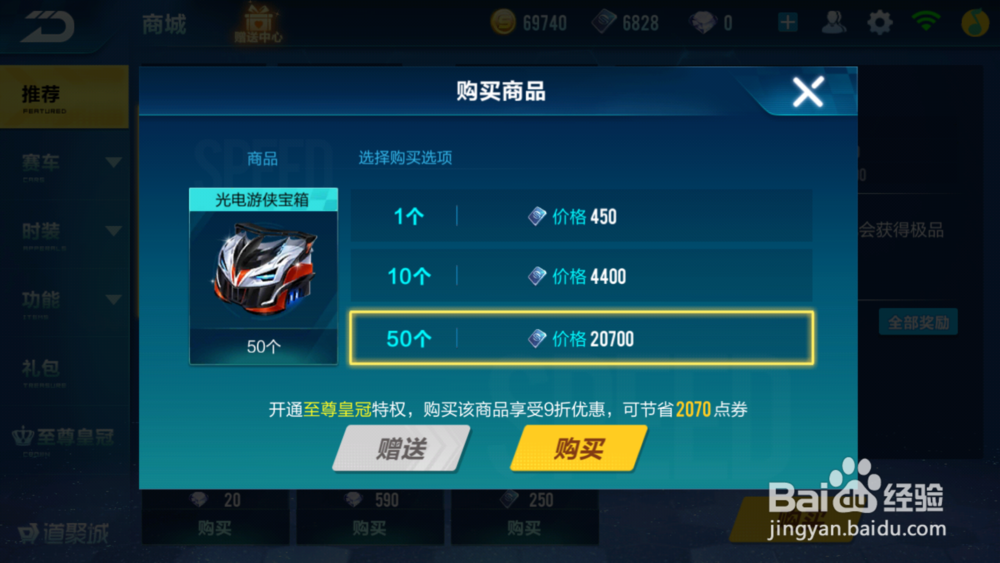1000x563 pixels.
Task: Select the 50个 price 20700 option
Action: [x=581, y=338]
